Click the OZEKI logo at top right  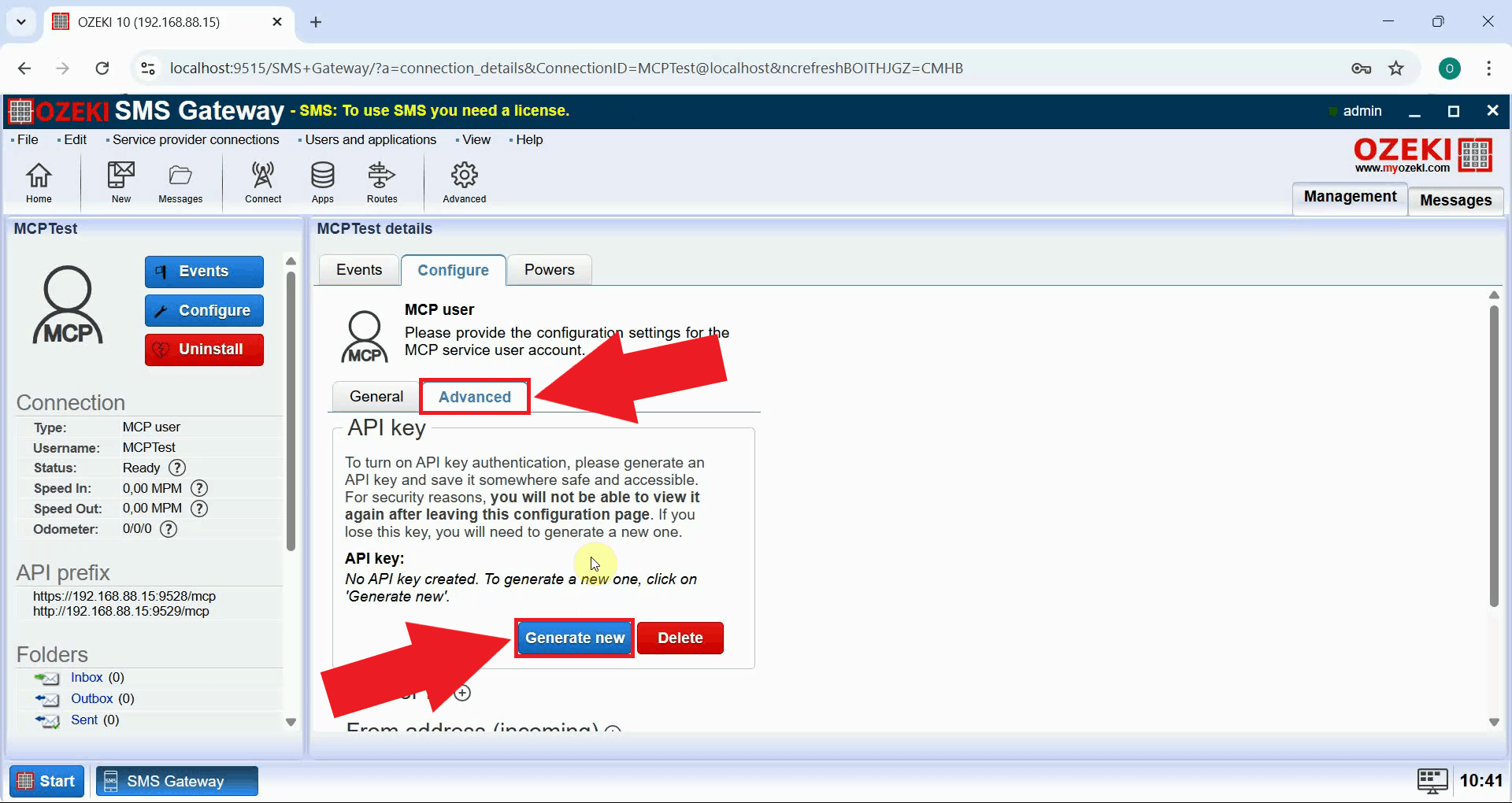[1421, 154]
